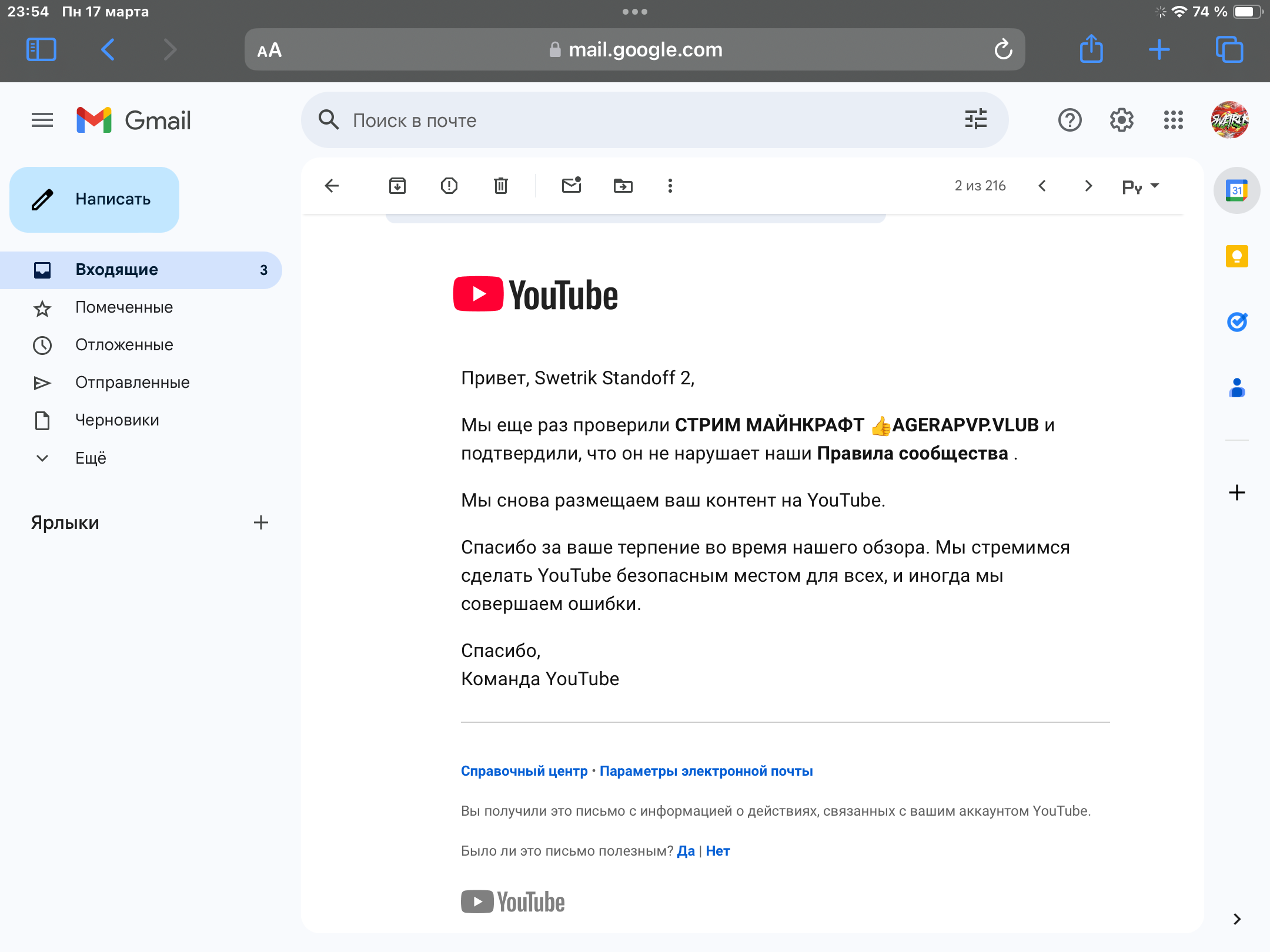The width and height of the screenshot is (1270, 952).
Task: Open the Входящие inbox folder
Action: pyautogui.click(x=116, y=270)
